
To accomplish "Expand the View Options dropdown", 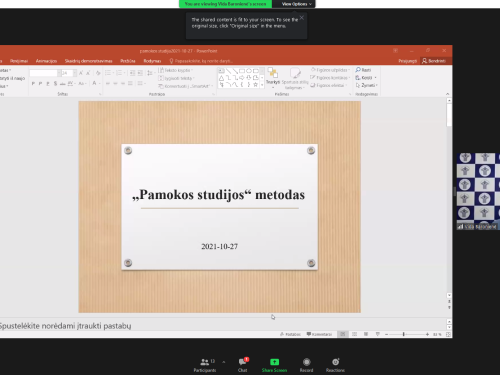I will [296, 4].
